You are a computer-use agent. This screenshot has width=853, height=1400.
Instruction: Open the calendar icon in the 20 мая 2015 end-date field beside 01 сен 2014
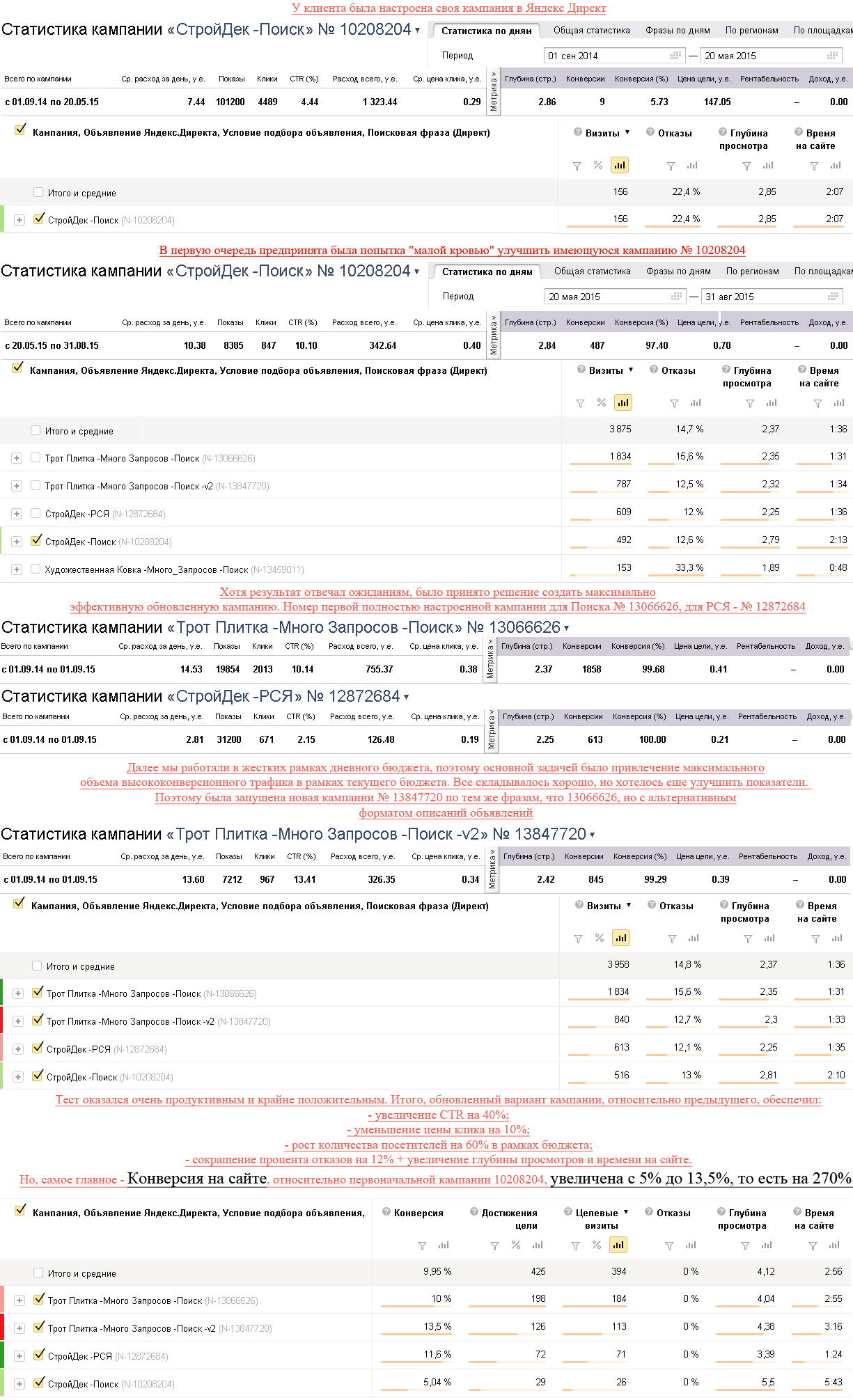coord(832,56)
